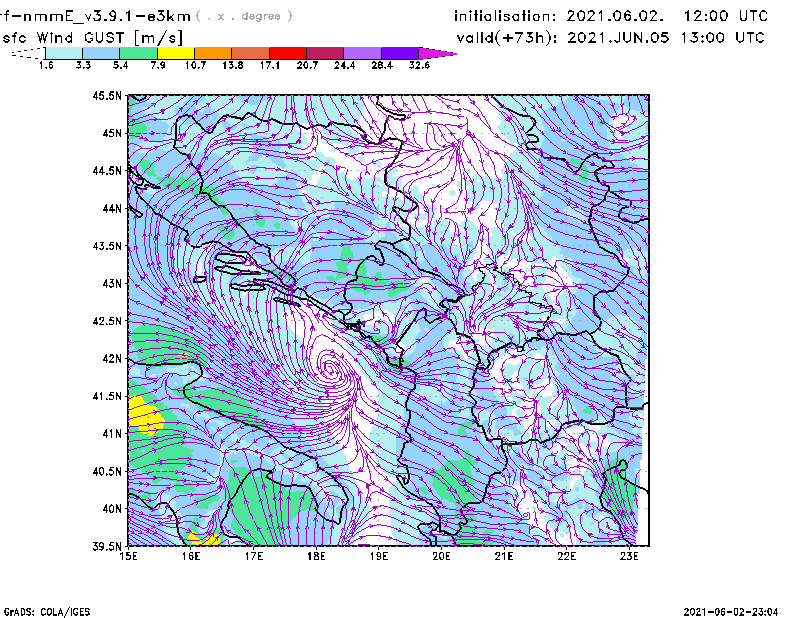Click the green 5.4–7.9 legend swatch
The height and width of the screenshot is (618, 800).
click(138, 53)
